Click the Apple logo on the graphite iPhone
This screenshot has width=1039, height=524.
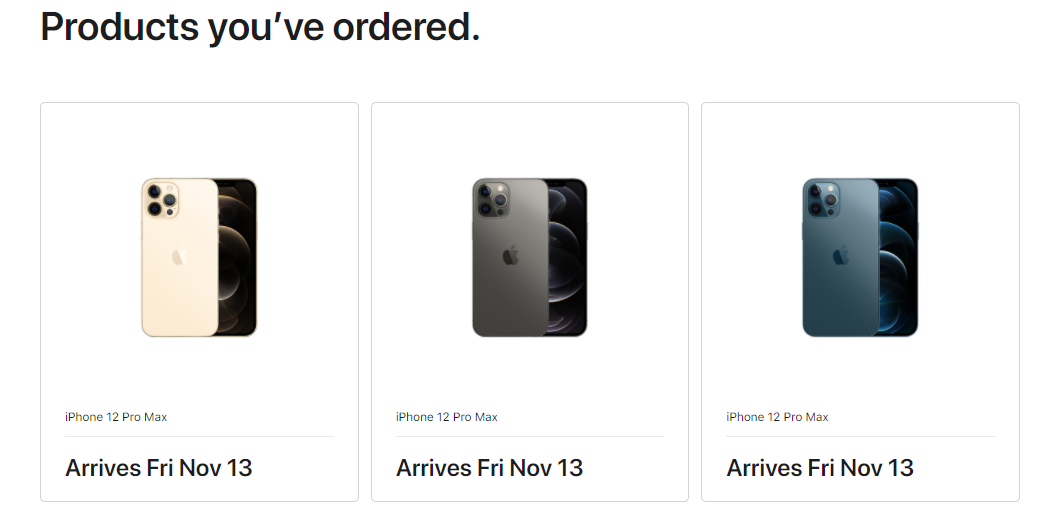(510, 255)
